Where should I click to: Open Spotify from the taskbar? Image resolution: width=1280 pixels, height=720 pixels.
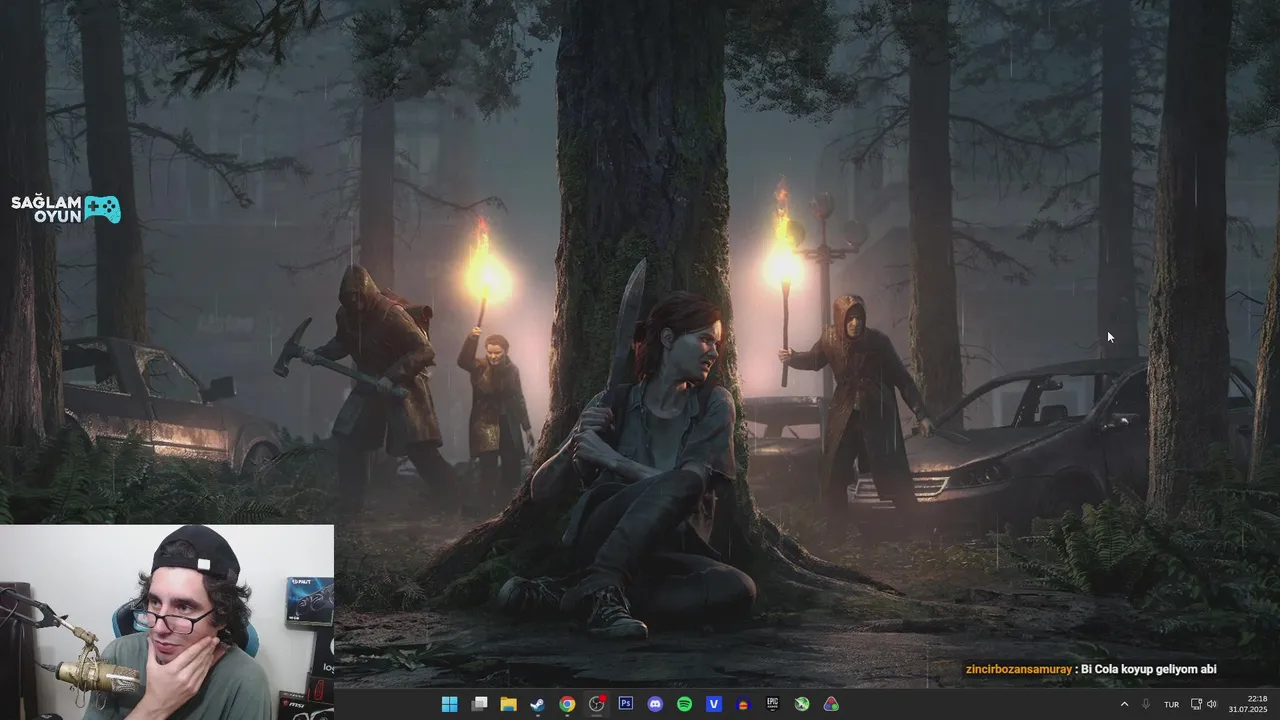pyautogui.click(x=684, y=704)
